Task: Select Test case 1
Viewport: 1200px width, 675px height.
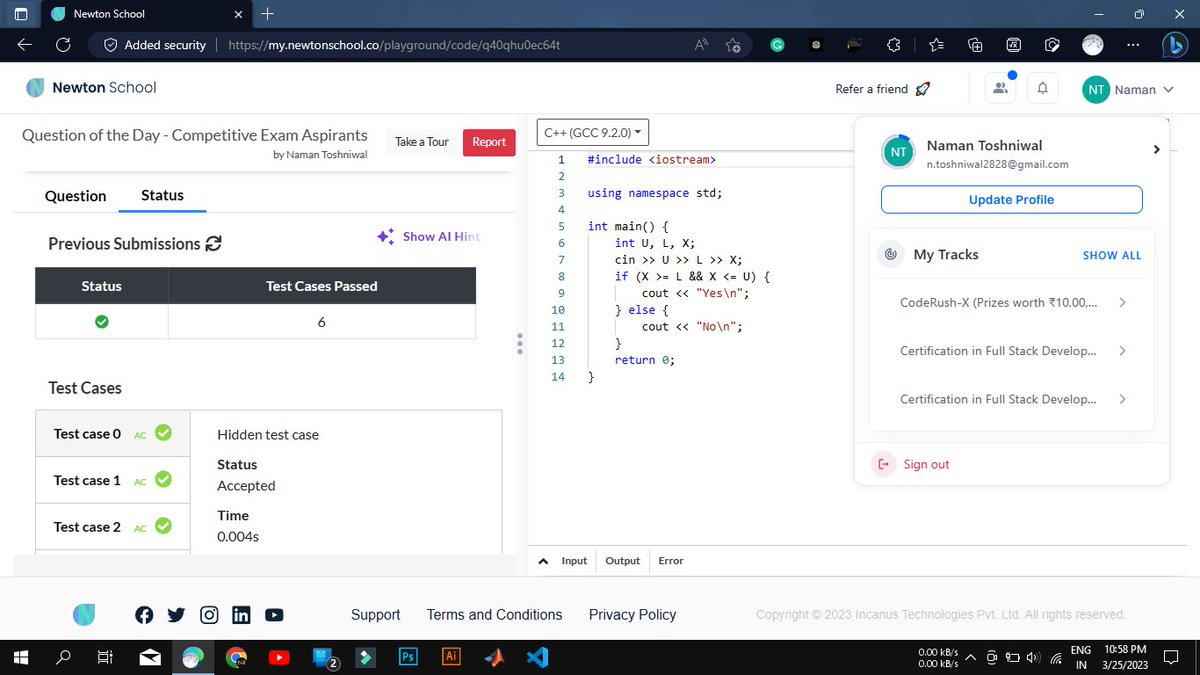Action: pyautogui.click(x=113, y=481)
